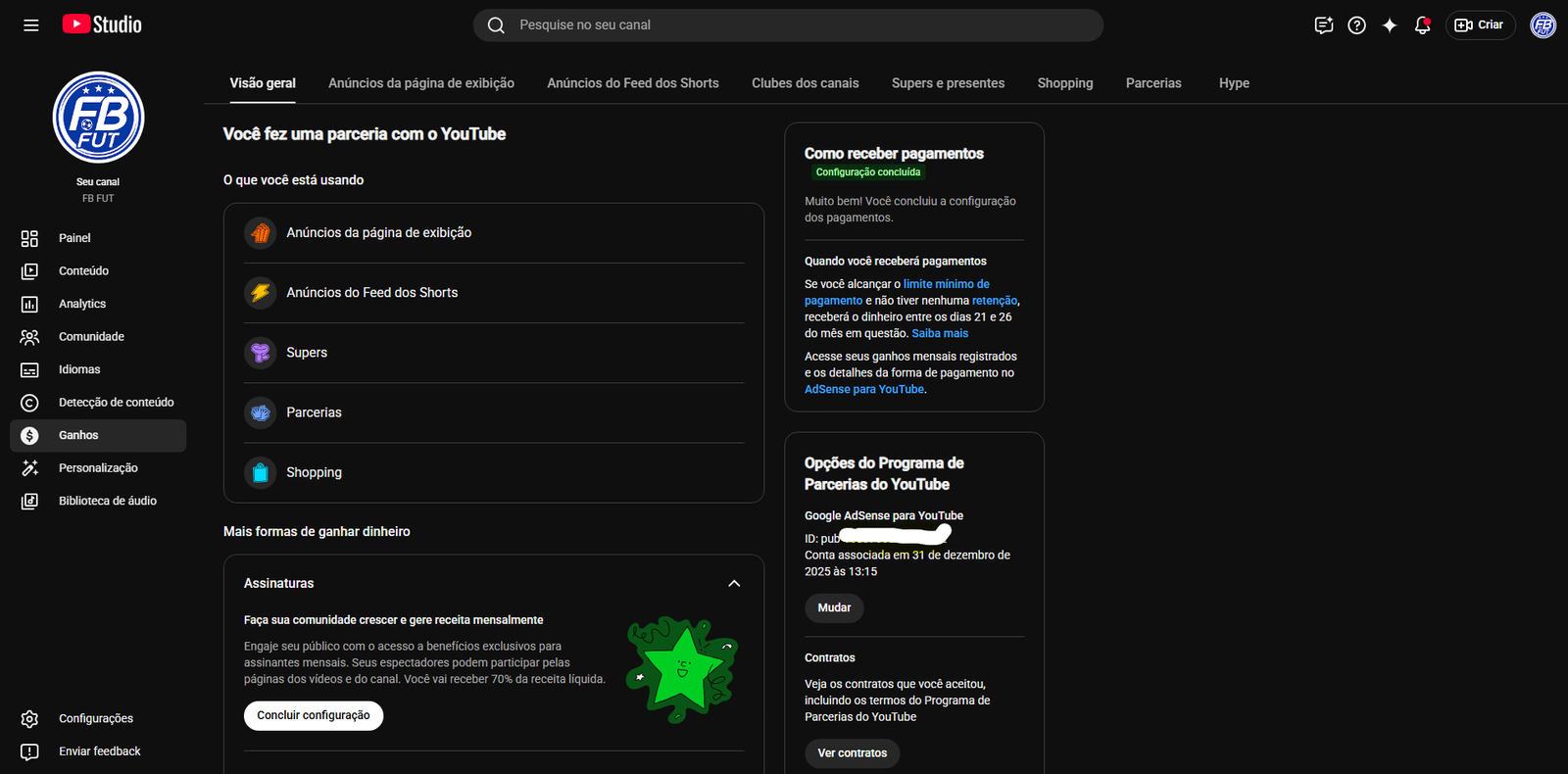
Task: Collapse the Assinaturas section
Action: point(734,583)
